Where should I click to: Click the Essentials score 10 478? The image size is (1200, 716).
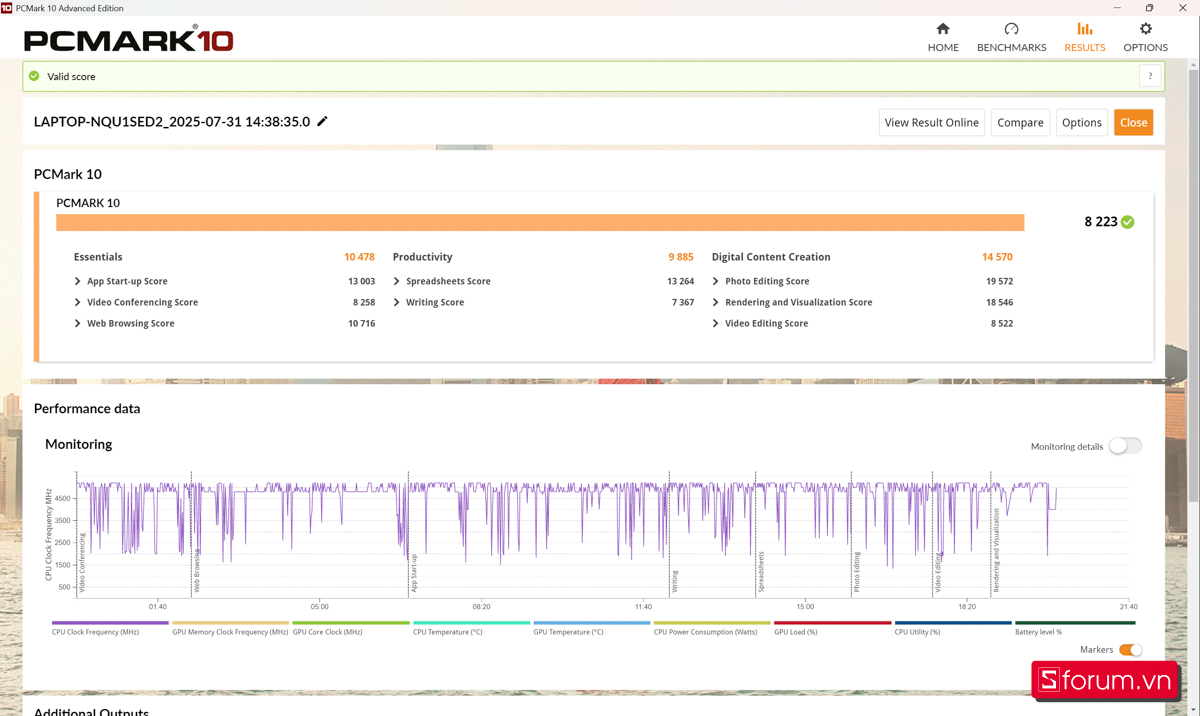tap(359, 257)
